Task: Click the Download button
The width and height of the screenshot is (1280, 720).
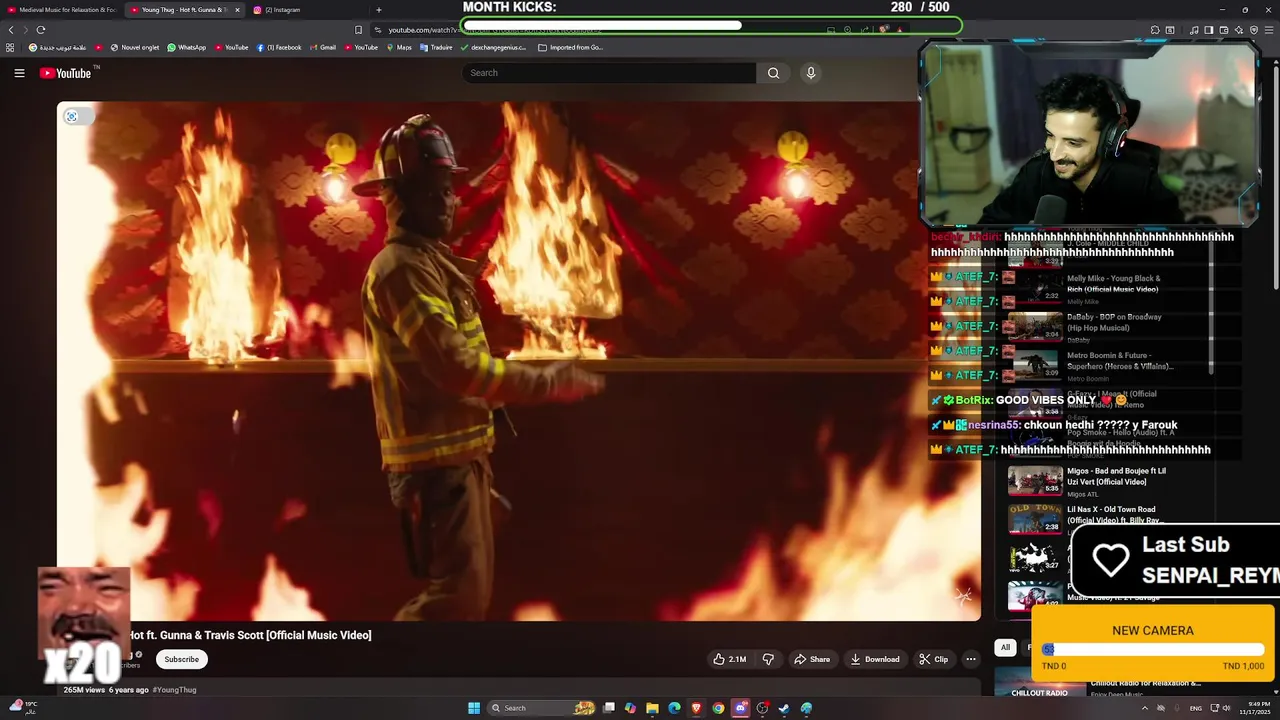Action: (875, 659)
